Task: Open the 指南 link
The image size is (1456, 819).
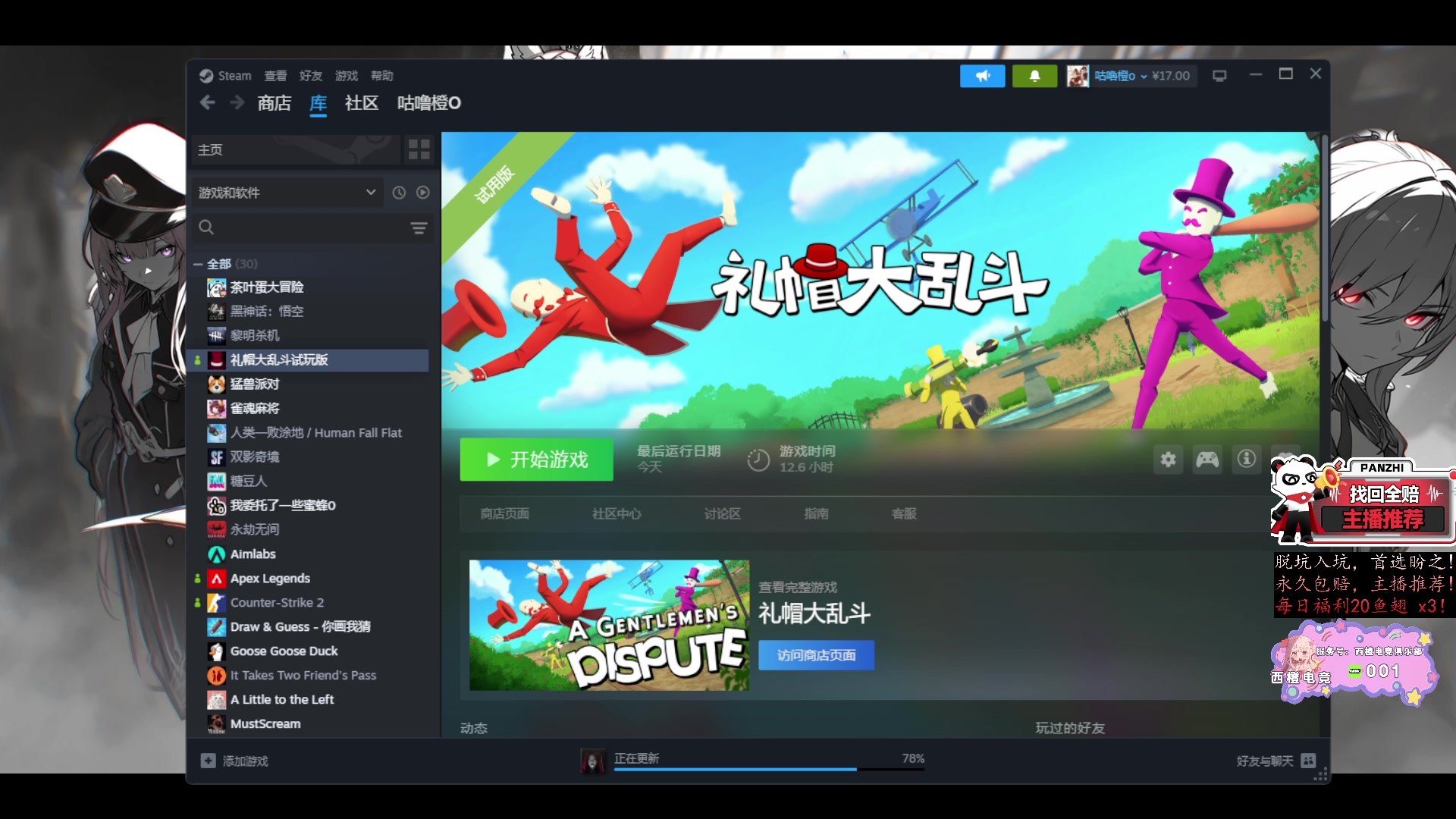Action: (817, 514)
